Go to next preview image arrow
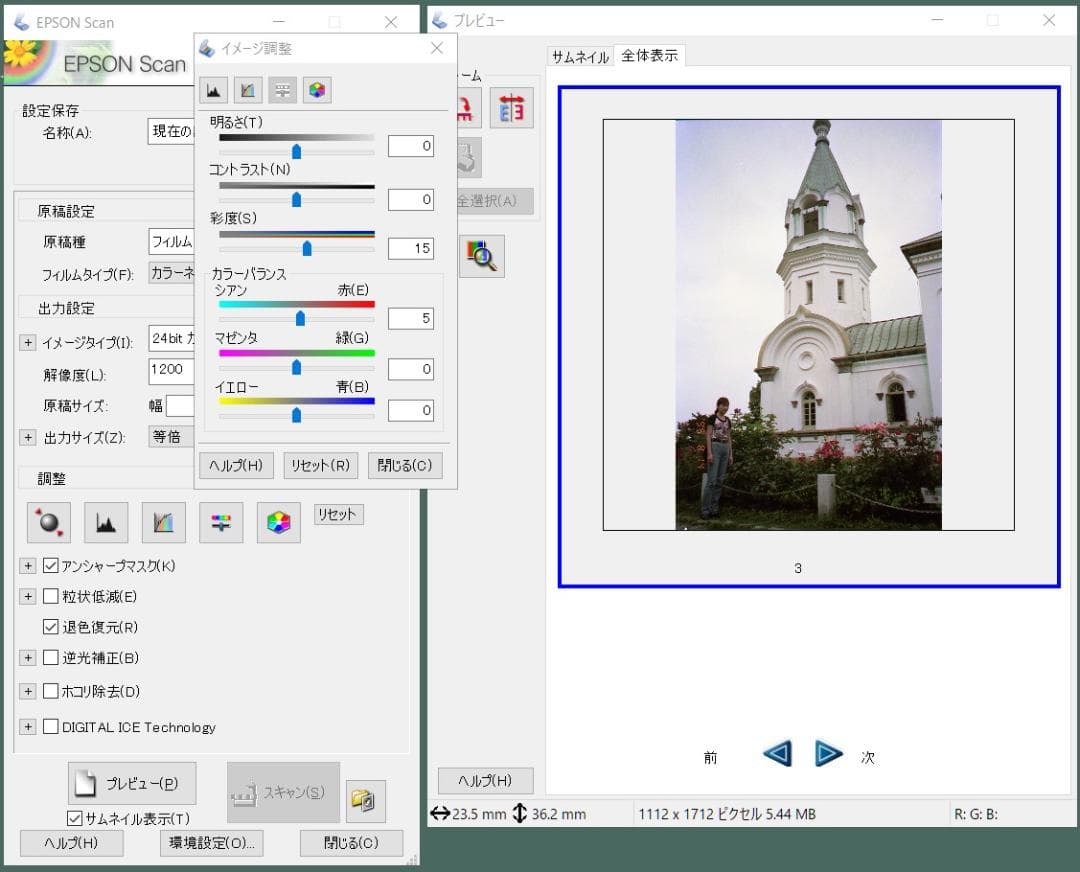1080x872 pixels. [828, 753]
